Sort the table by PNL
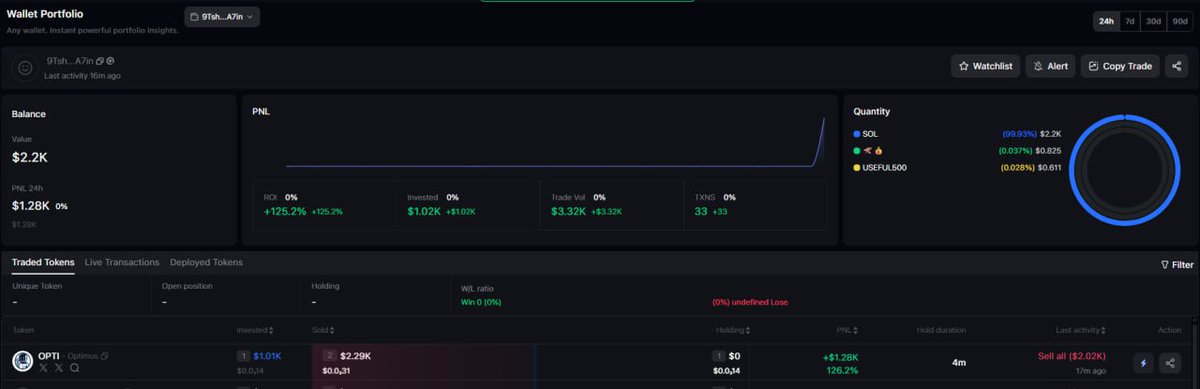 pos(846,329)
